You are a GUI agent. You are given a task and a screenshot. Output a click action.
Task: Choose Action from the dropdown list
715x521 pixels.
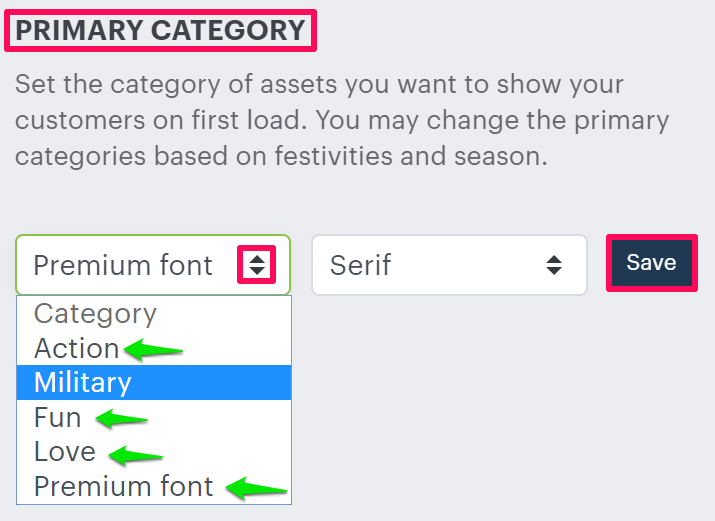(x=76, y=348)
